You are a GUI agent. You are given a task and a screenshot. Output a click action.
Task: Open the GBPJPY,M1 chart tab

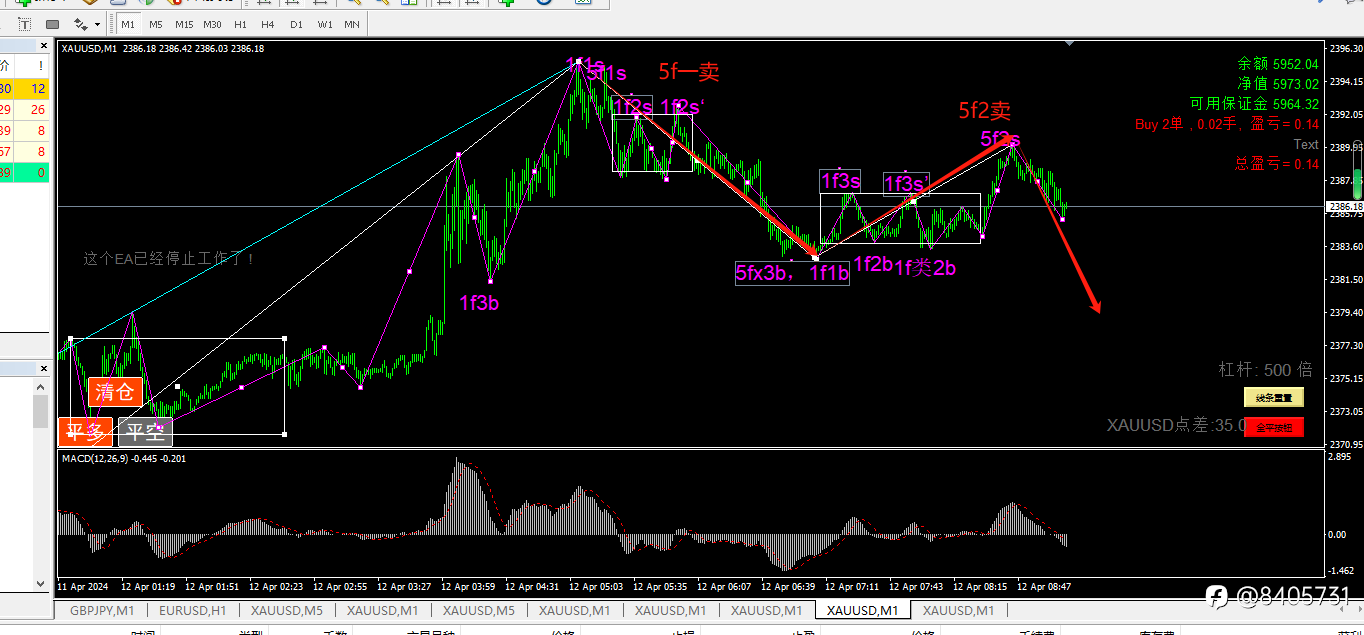point(102,610)
